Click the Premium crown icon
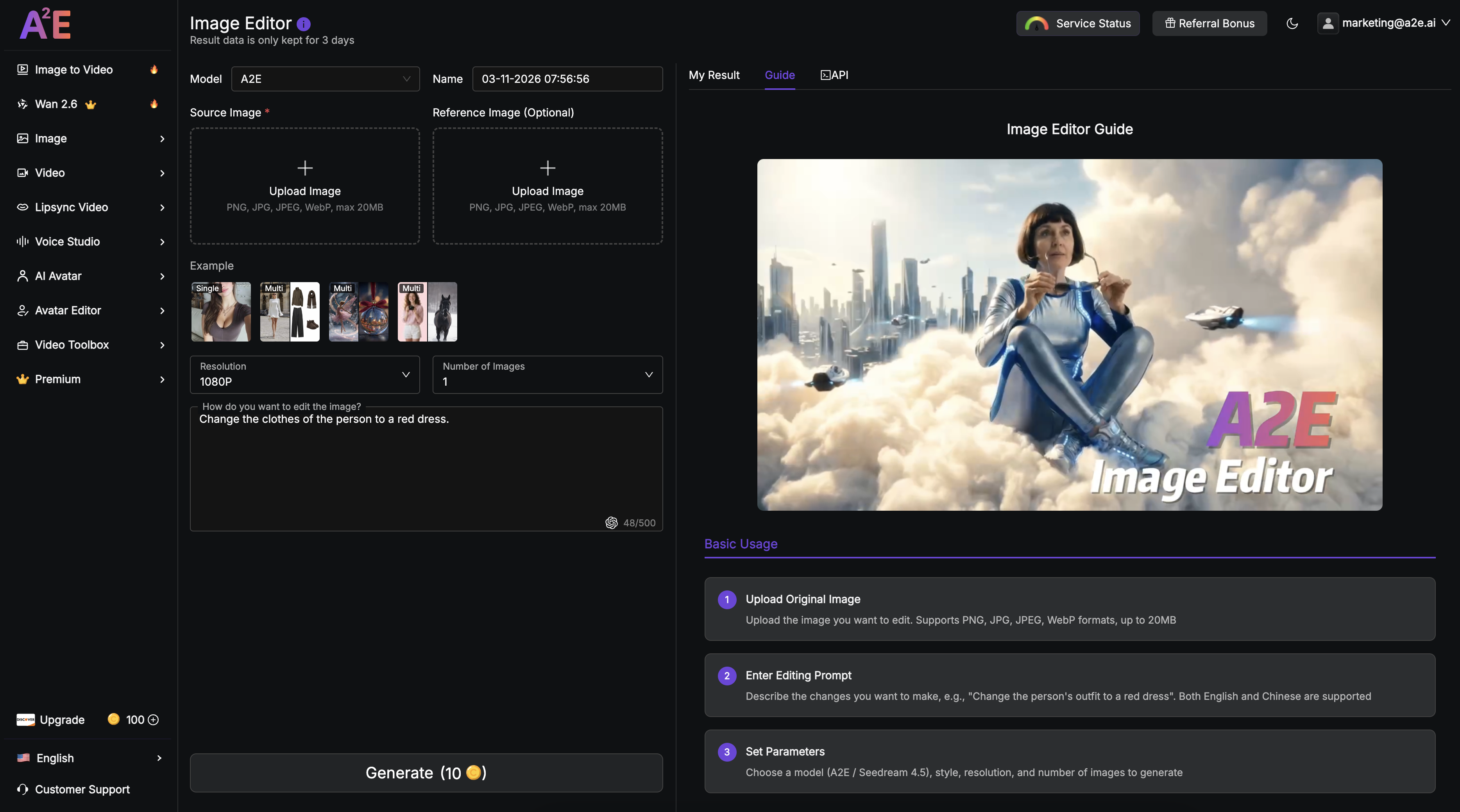Viewport: 1460px width, 812px height. point(23,380)
